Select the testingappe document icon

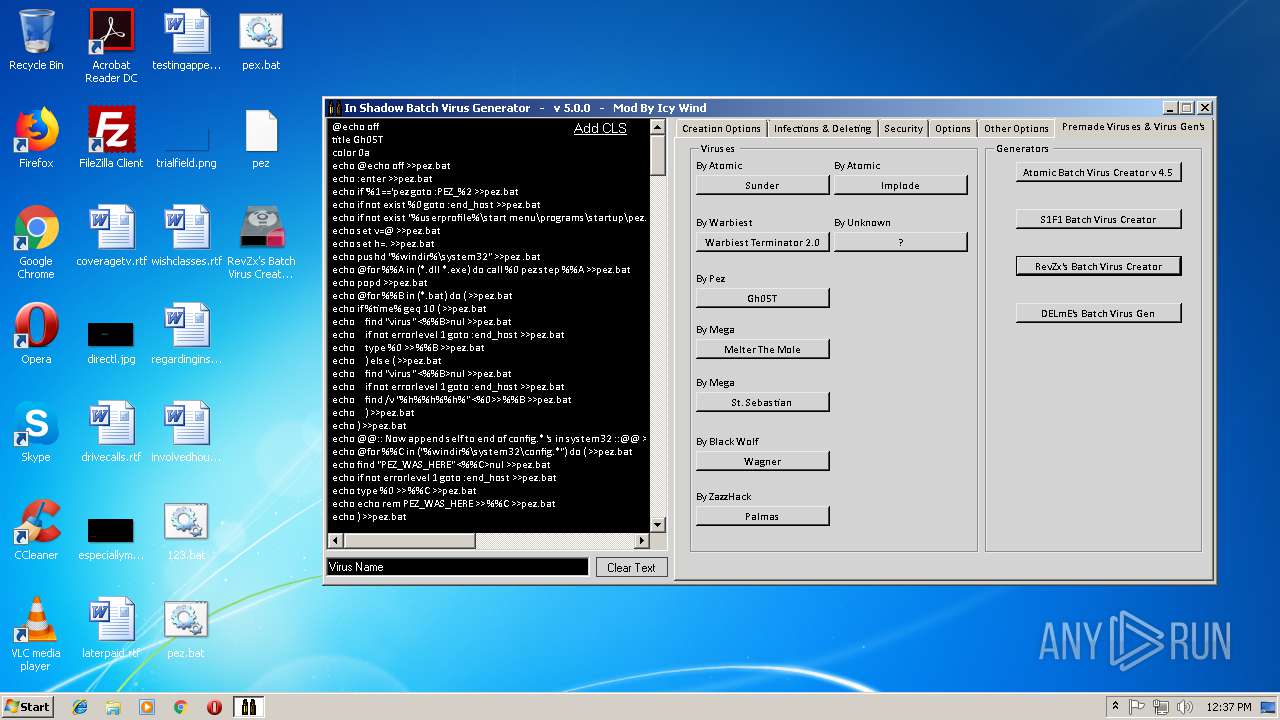(186, 40)
